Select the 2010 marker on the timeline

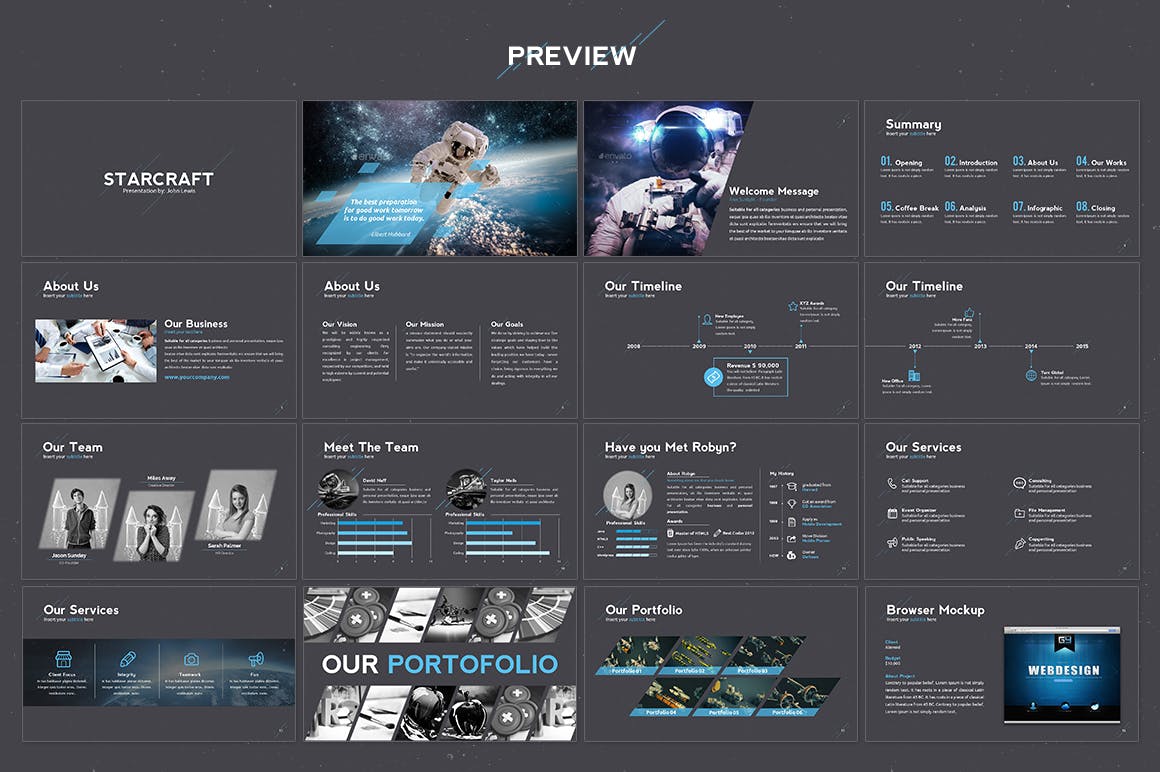[x=750, y=346]
